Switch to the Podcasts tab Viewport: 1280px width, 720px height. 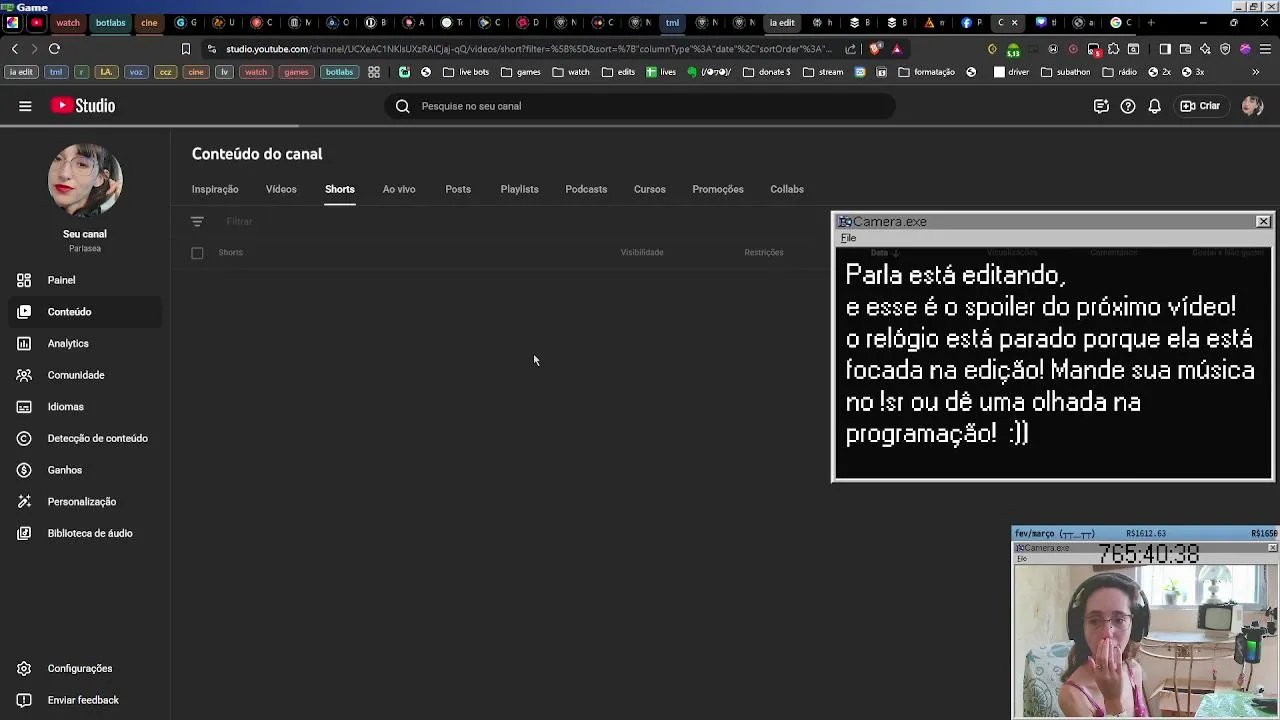click(586, 189)
